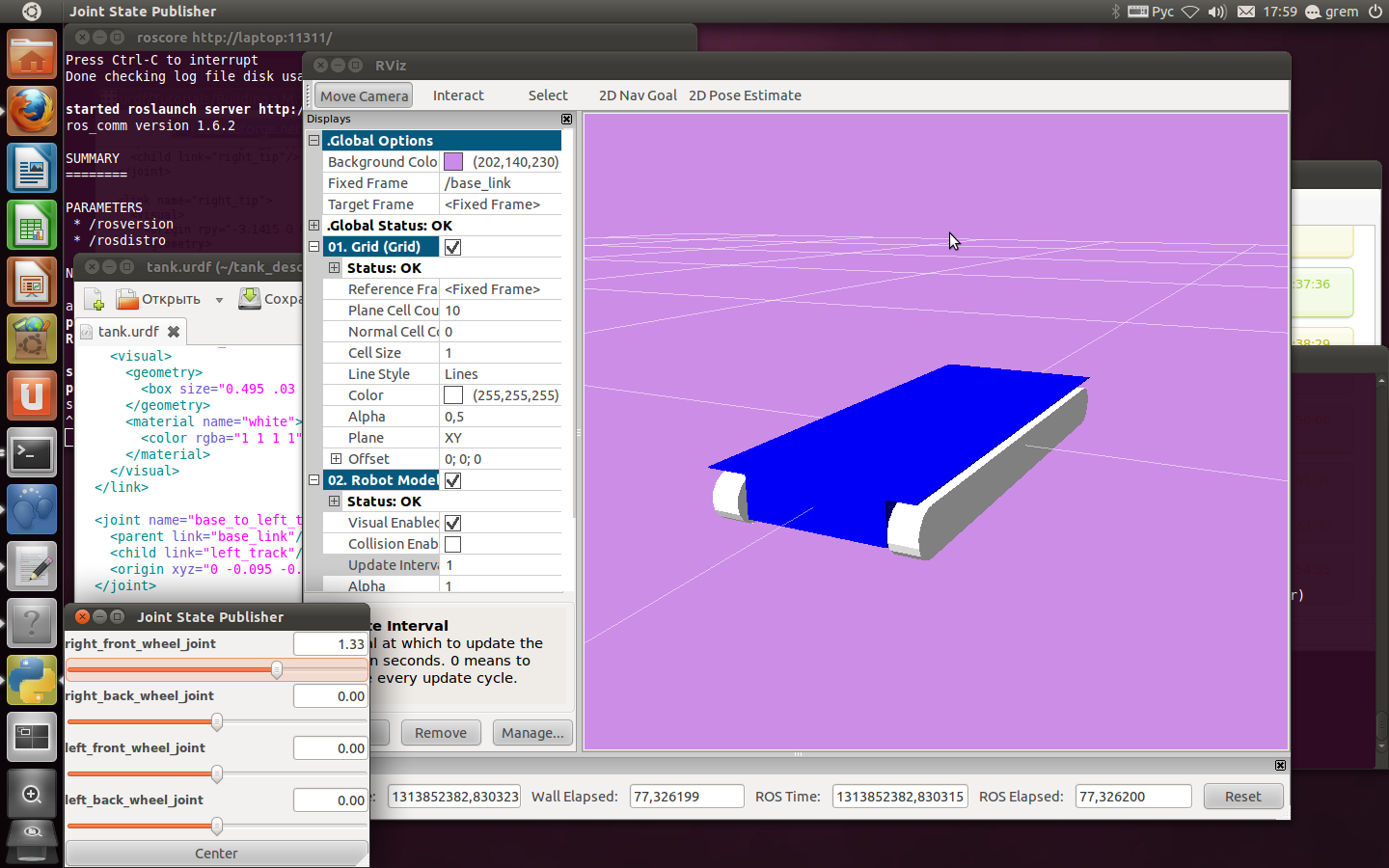Close the tank.urdf tab
The height and width of the screenshot is (868, 1389).
(x=174, y=332)
